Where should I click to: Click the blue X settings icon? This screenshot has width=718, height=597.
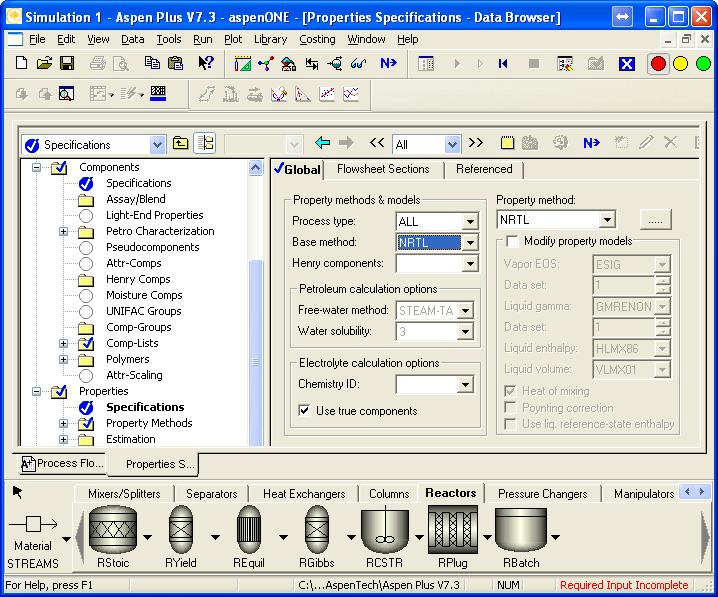(626, 64)
